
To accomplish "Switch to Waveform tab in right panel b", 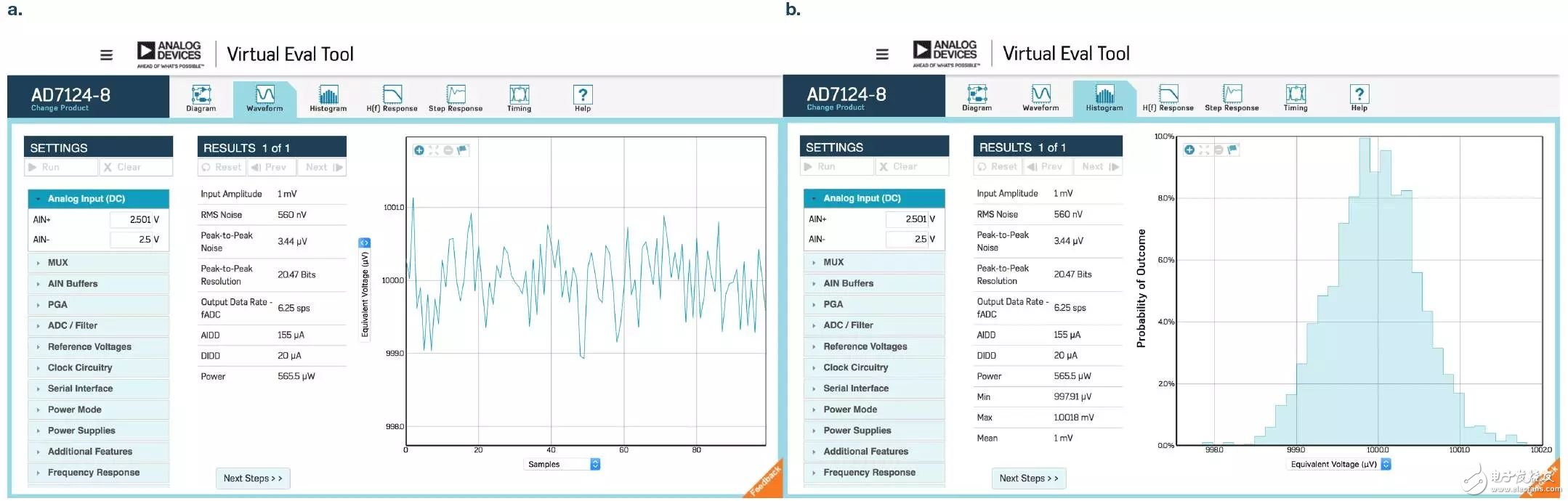I will (x=1040, y=98).
